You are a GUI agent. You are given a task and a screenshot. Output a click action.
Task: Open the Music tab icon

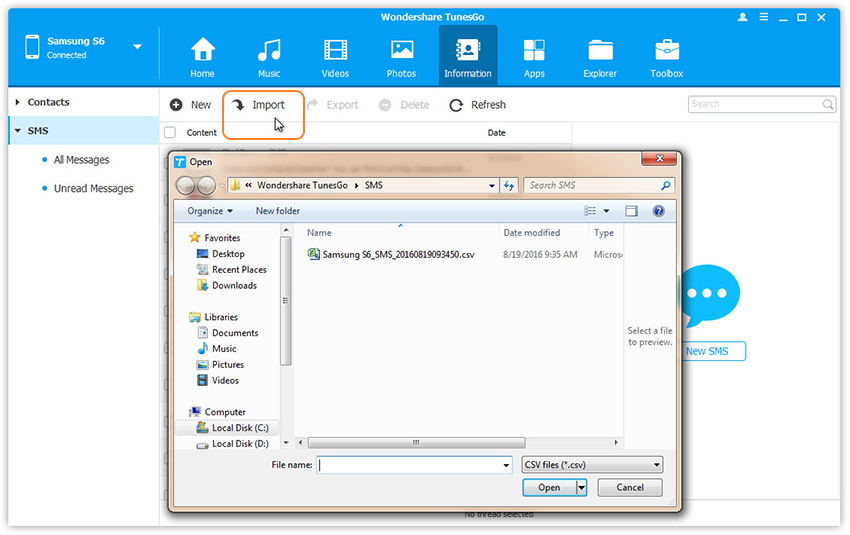pyautogui.click(x=269, y=50)
